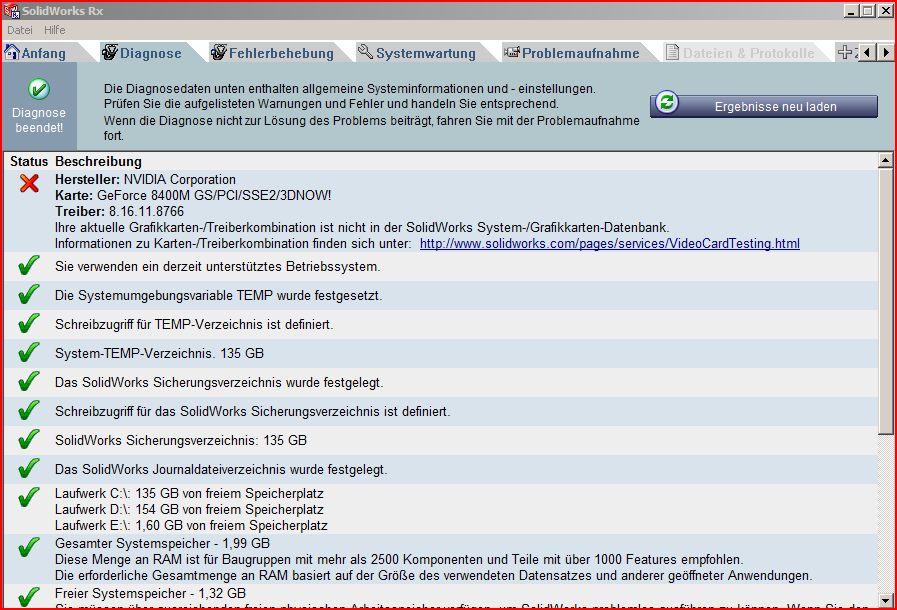Select 'Laufwerk D:\: 154 GB' line
The height and width of the screenshot is (610, 897).
click(189, 510)
